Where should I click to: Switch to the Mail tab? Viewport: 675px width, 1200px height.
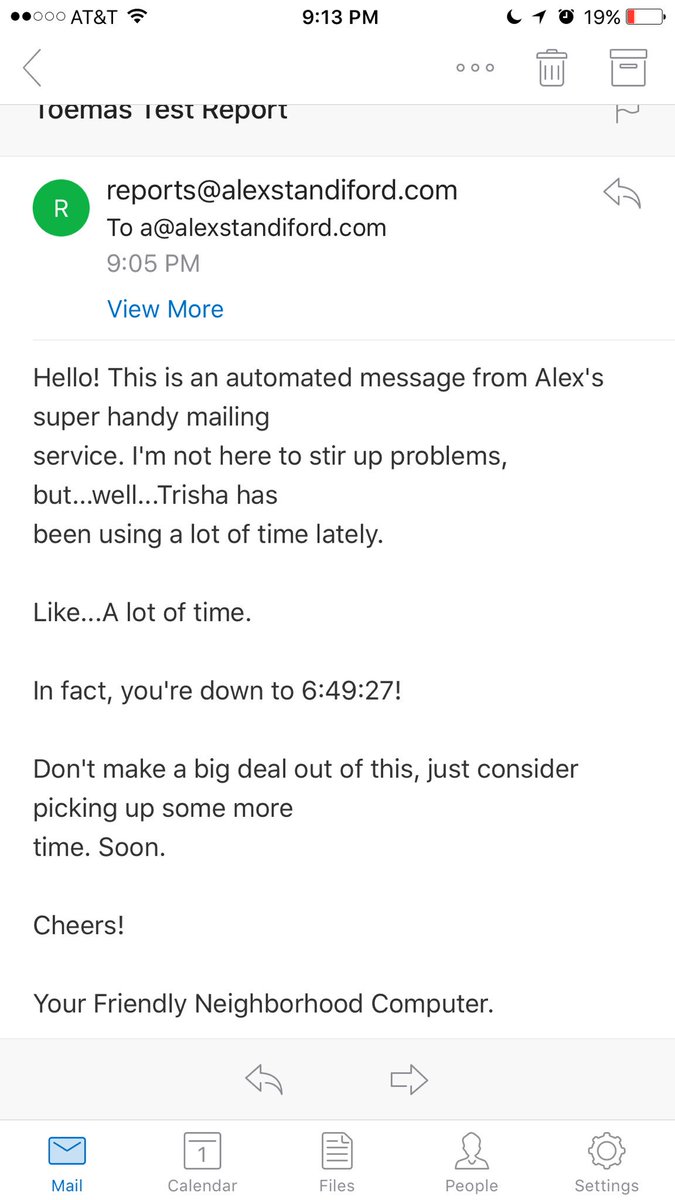67,1163
